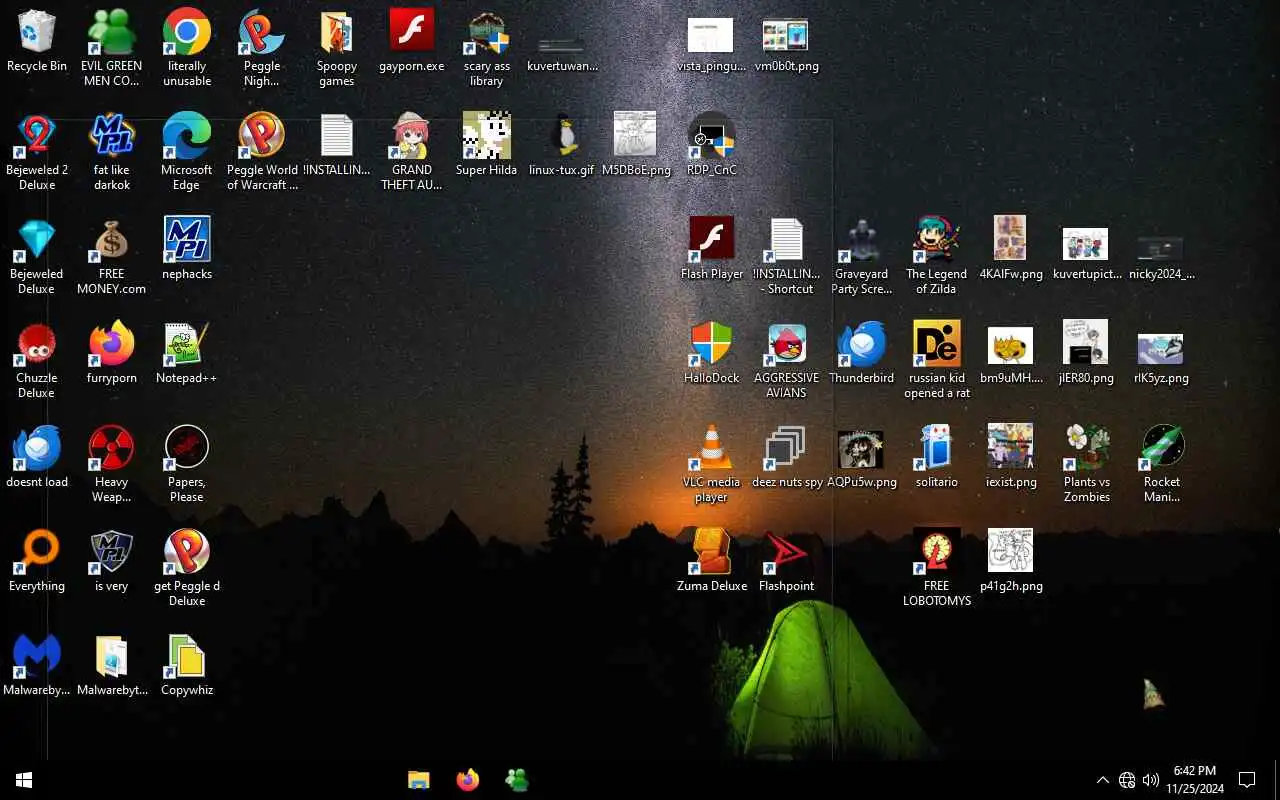Viewport: 1280px width, 800px height.
Task: Select the 4KAIFw.png image thumbnail
Action: coord(1010,238)
